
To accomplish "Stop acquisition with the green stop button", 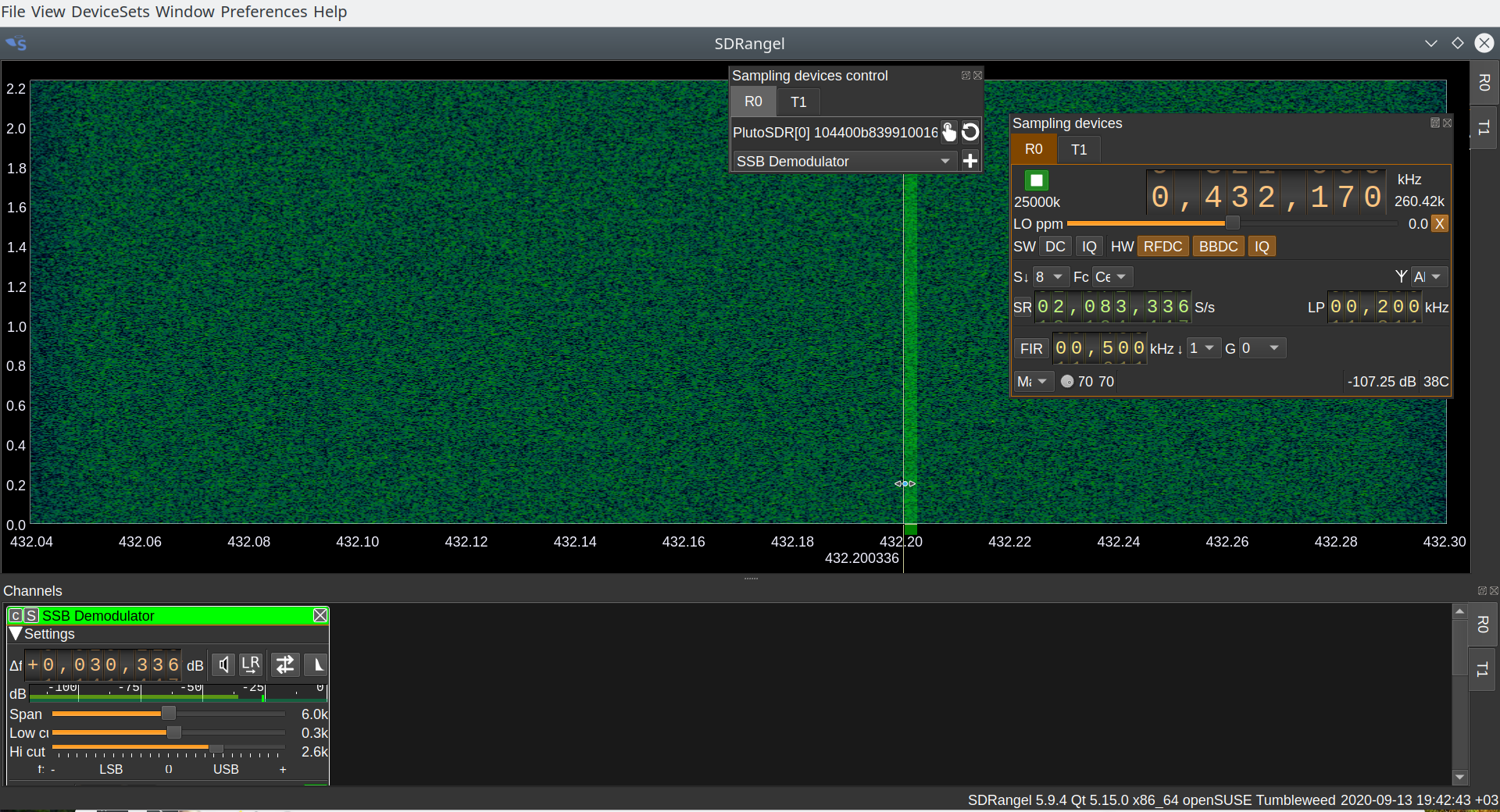I will click(1037, 180).
